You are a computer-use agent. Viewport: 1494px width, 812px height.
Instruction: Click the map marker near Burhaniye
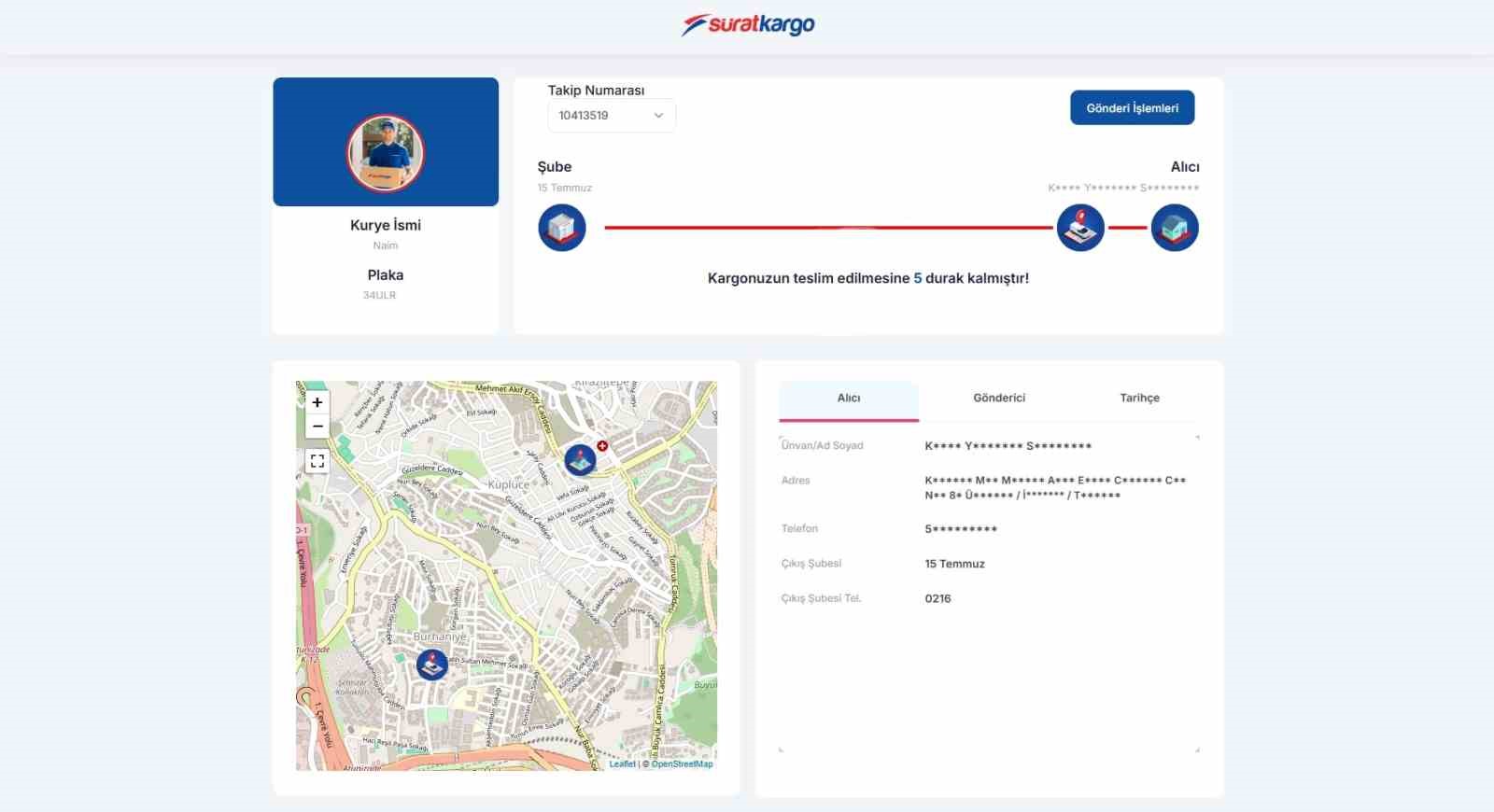pos(431,665)
